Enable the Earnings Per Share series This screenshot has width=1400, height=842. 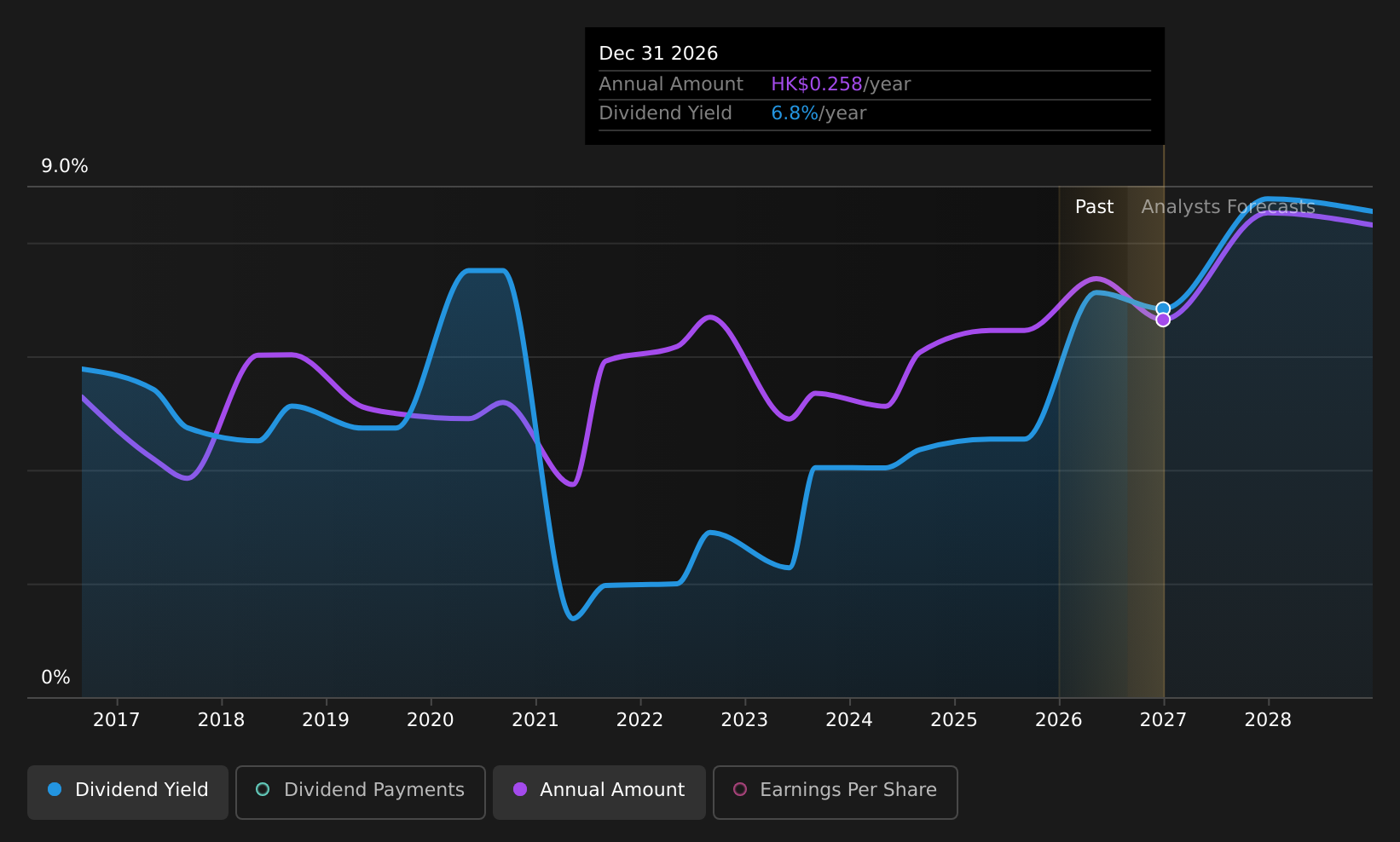(x=836, y=792)
